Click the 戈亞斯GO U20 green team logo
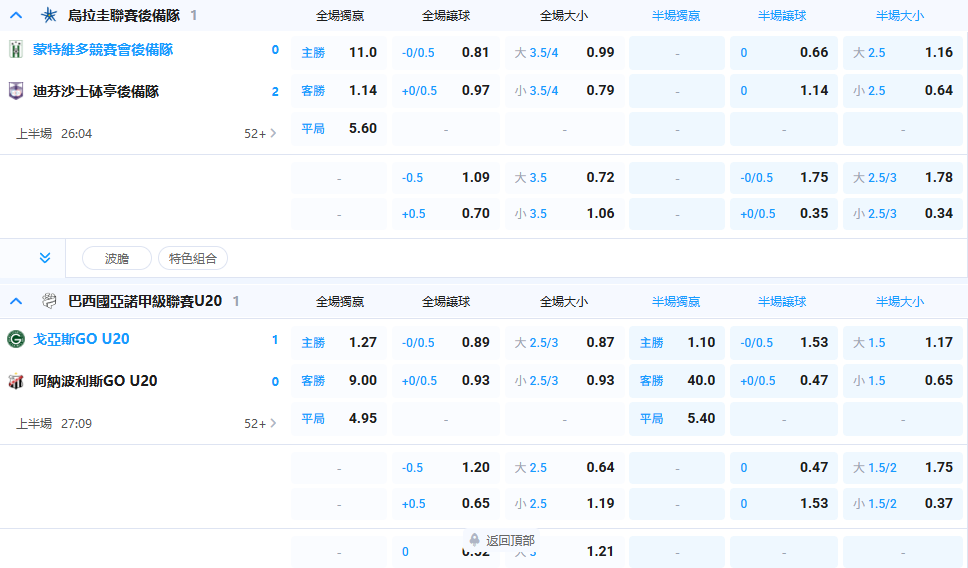Screen dimensions: 968x568 (x=16, y=339)
